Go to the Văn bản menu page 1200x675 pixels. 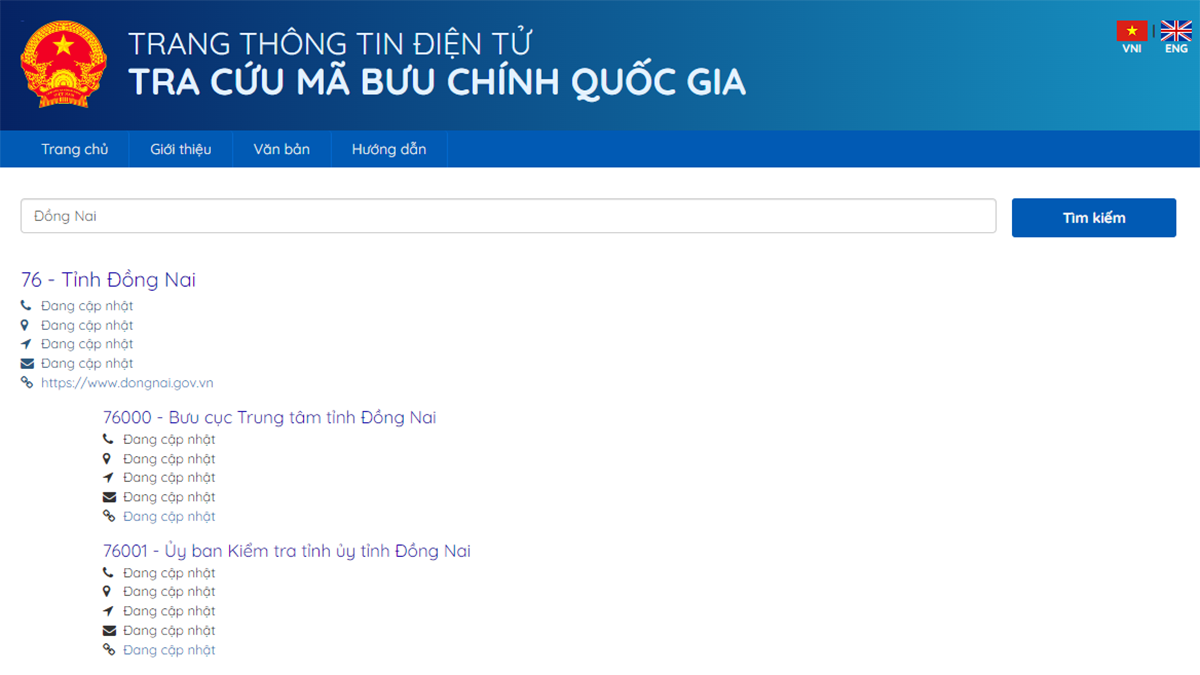[x=281, y=149]
